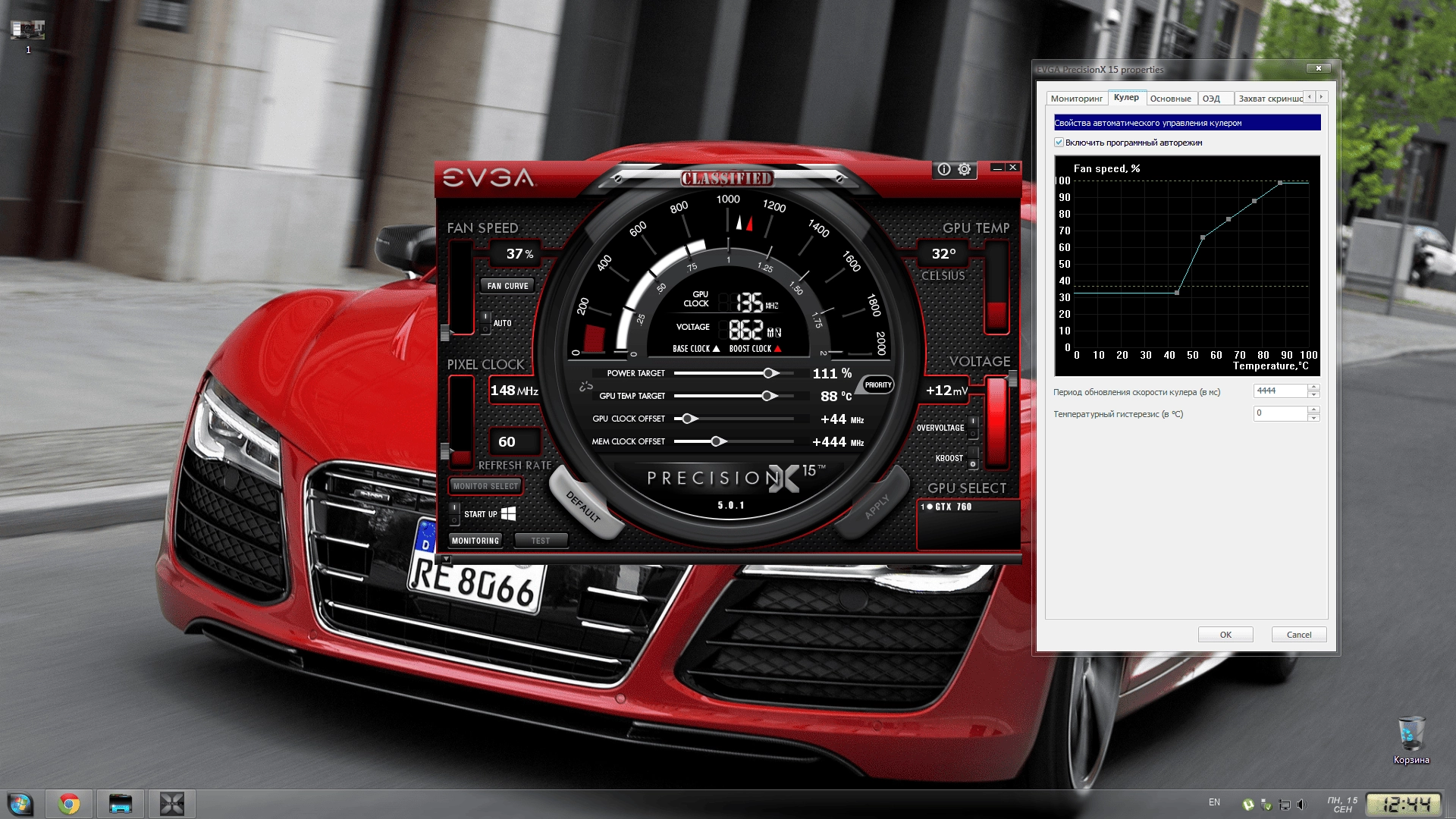The height and width of the screenshot is (819, 1456).
Task: Open the PrecisionX settings gear icon
Action: [964, 169]
